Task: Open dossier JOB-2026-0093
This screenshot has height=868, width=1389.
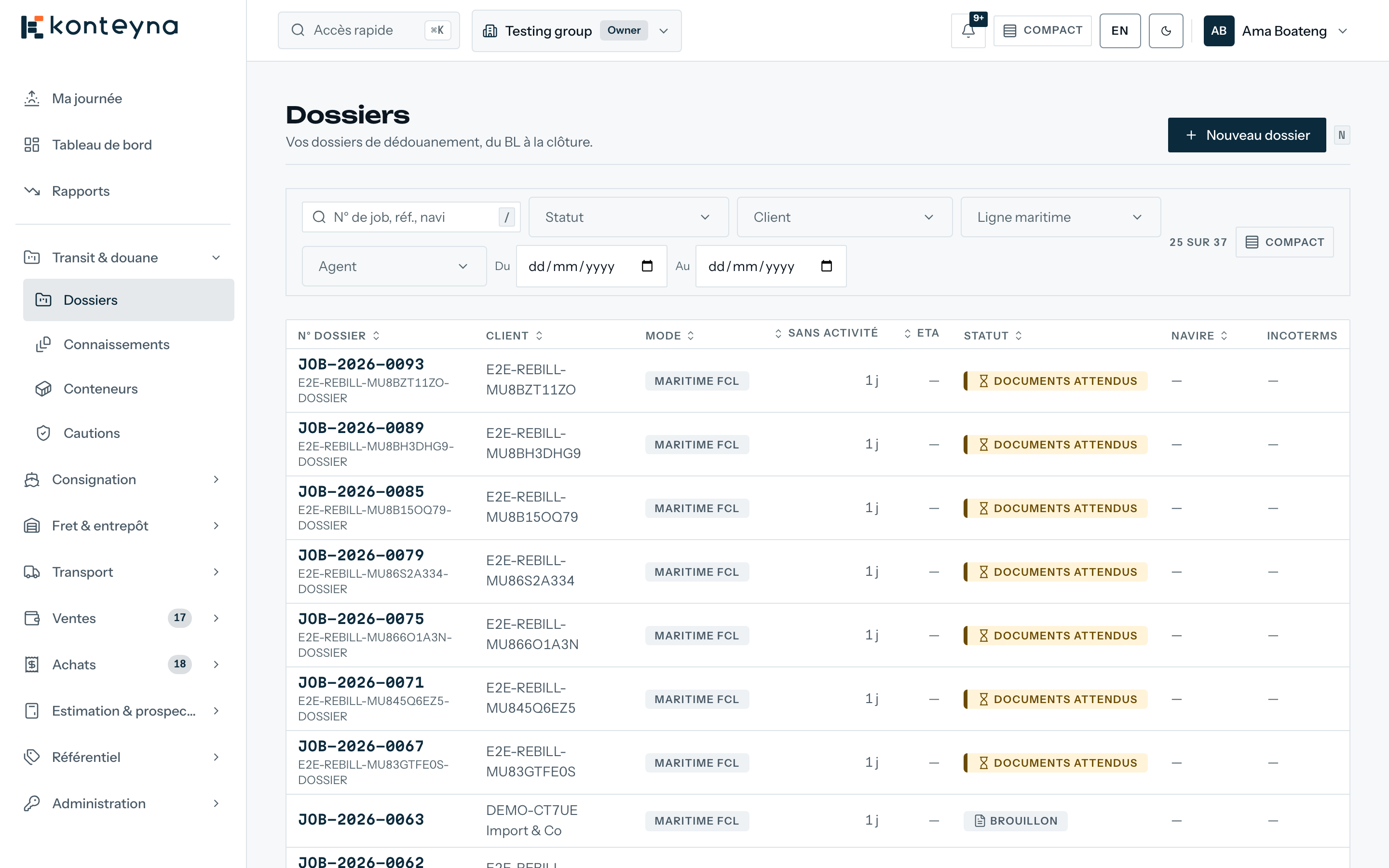Action: tap(361, 365)
